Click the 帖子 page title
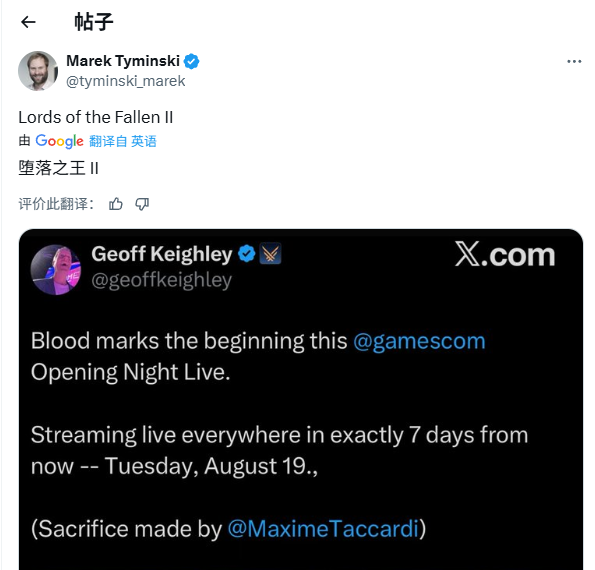 94,22
